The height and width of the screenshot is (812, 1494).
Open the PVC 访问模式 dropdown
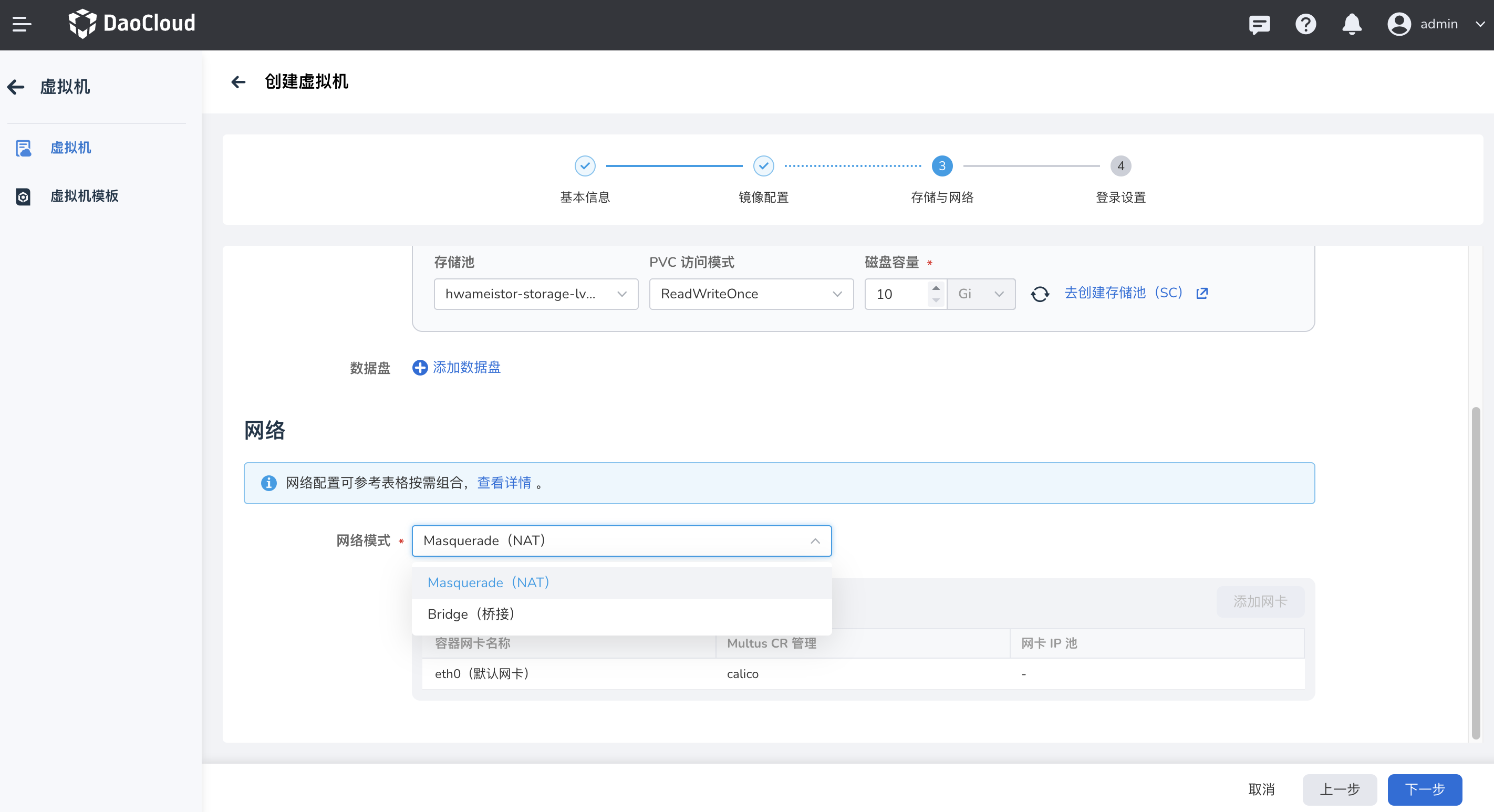[x=751, y=294]
